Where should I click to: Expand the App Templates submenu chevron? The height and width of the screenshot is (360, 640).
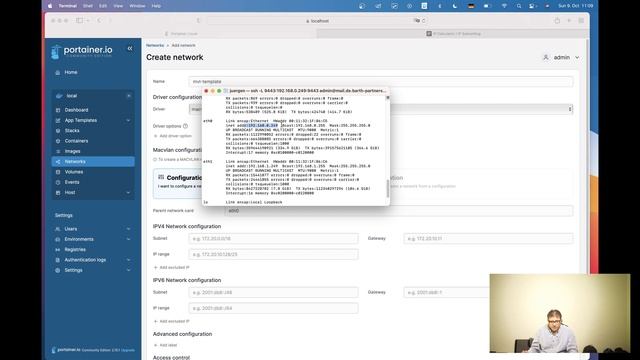(128, 120)
